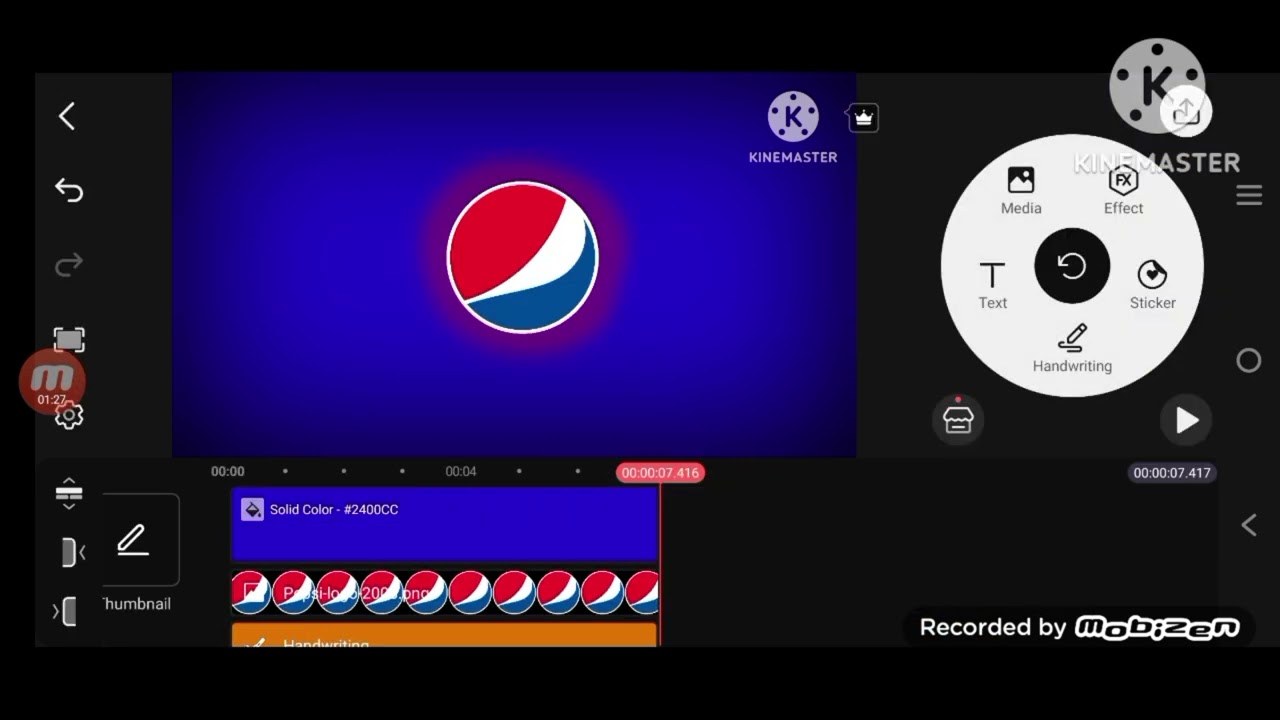Screen dimensions: 1280x720
Task: Add a Sticker layer
Action: coord(1152,286)
